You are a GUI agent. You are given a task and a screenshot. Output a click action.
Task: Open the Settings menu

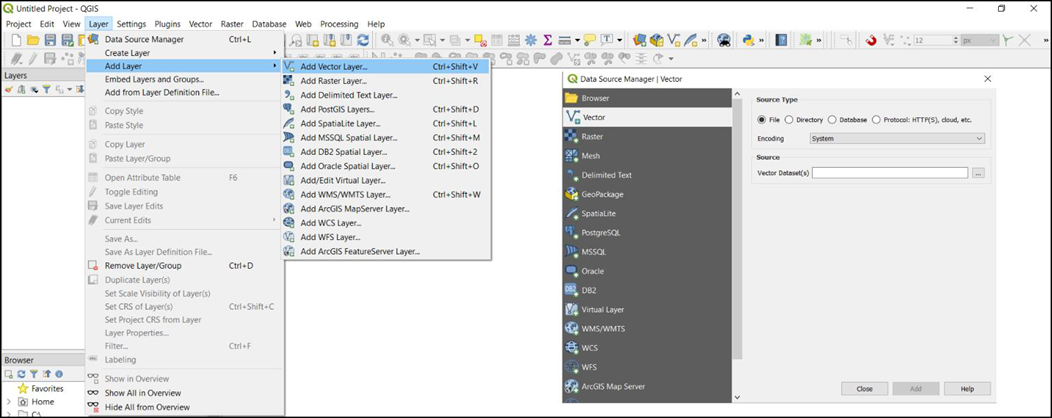(132, 23)
